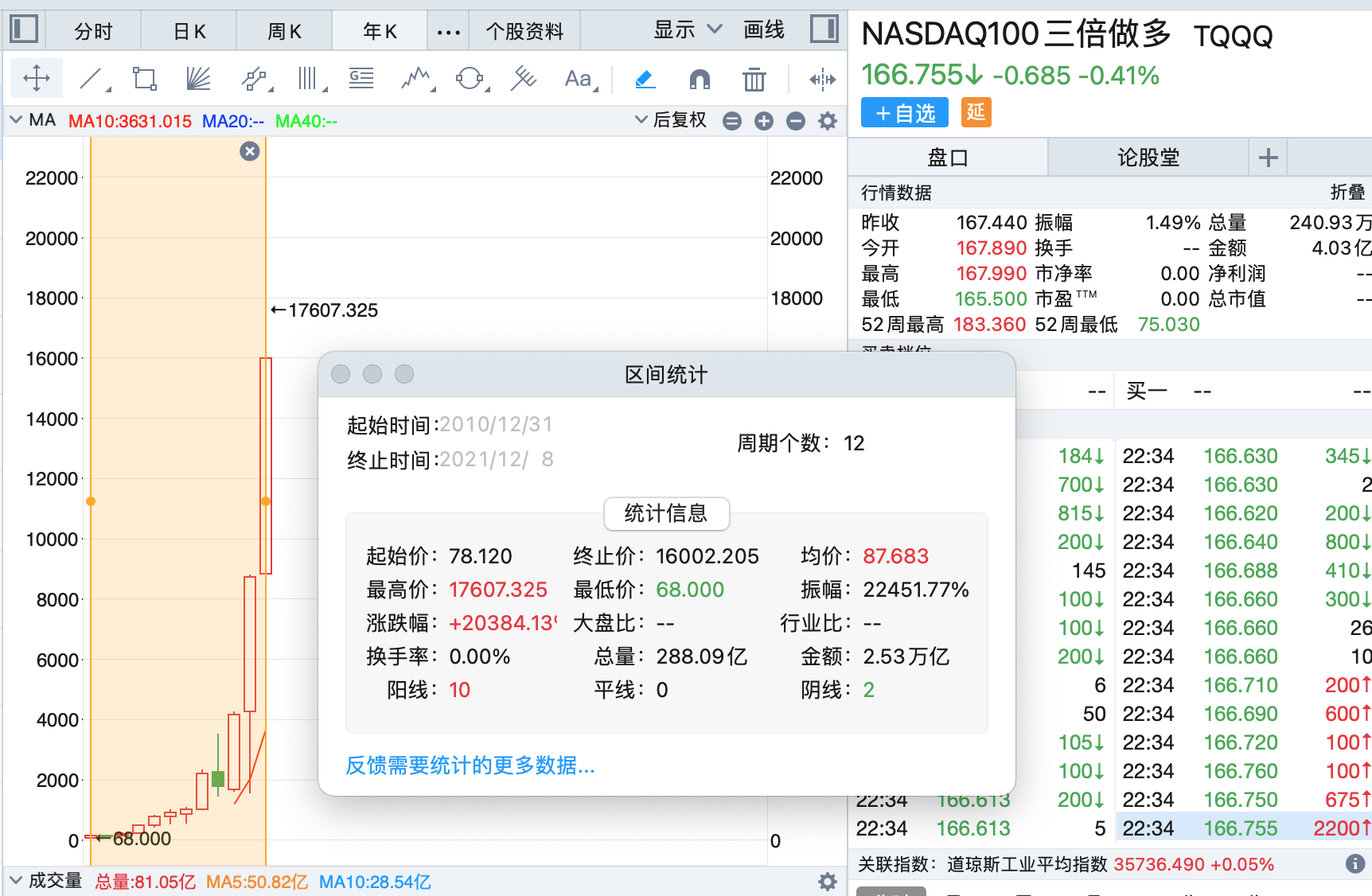Select the trend line drawing tool

pos(92,79)
